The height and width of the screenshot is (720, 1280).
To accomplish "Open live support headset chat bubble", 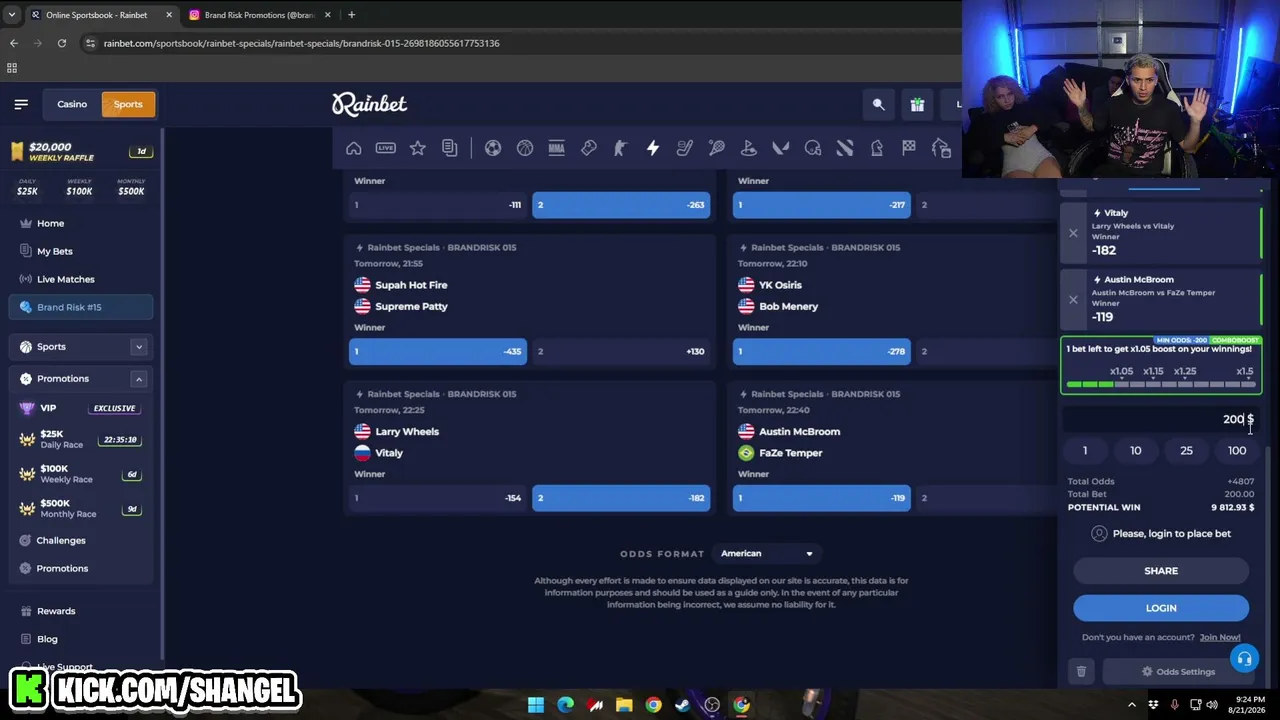I will [1244, 659].
